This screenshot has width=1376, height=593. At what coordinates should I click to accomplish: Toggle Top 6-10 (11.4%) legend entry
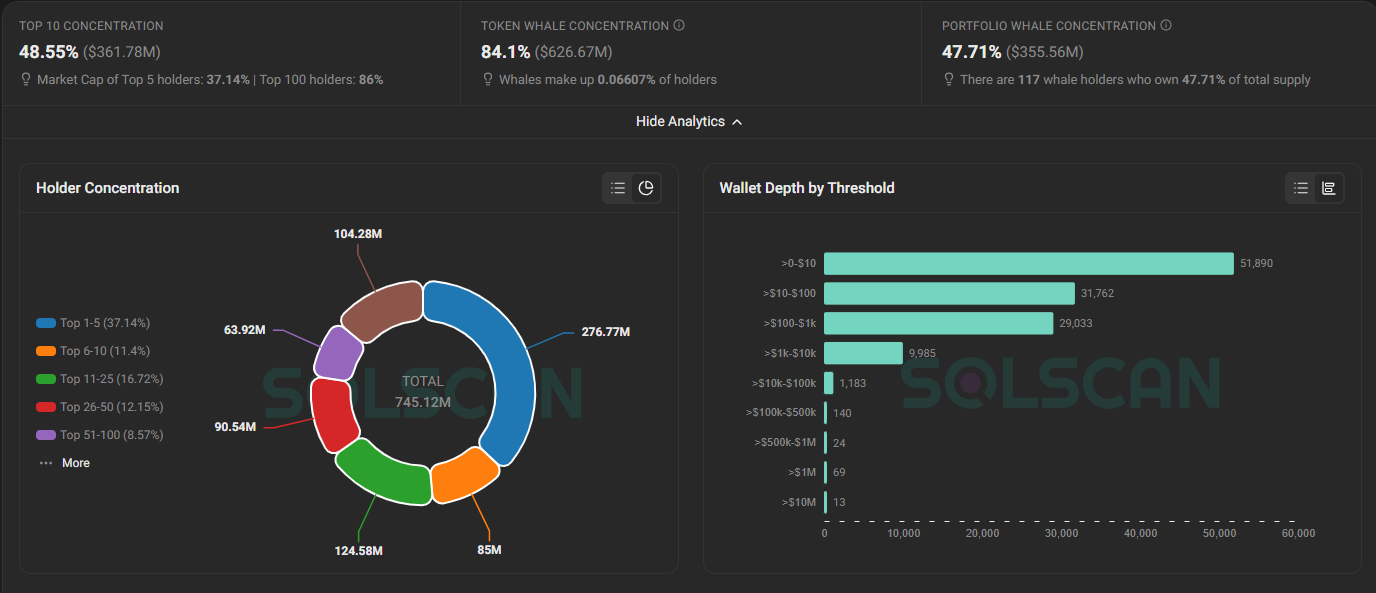pyautogui.click(x=93, y=351)
